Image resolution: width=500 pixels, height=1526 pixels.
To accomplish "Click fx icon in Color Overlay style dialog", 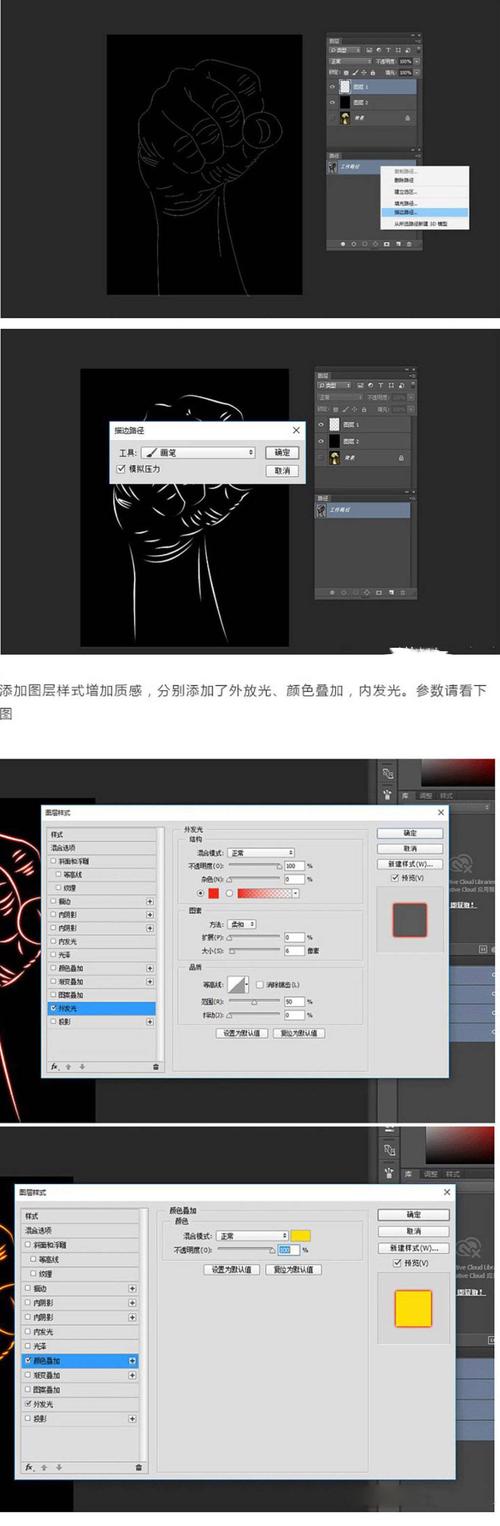I will [x=29, y=1466].
